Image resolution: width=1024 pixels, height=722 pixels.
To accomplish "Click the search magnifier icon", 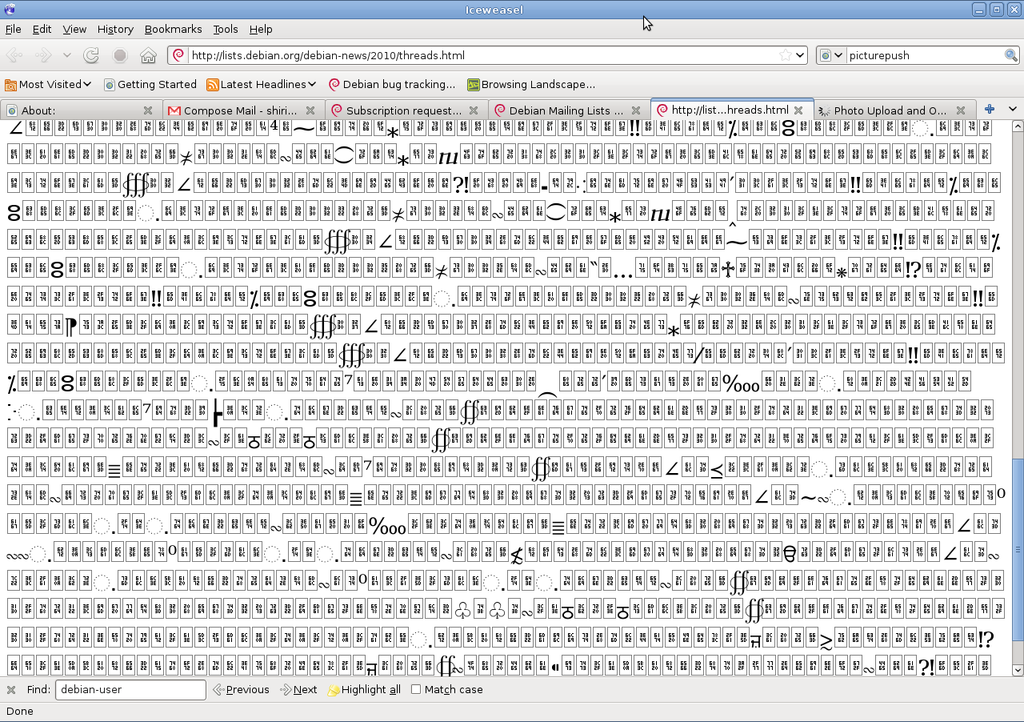I will (x=1010, y=55).
